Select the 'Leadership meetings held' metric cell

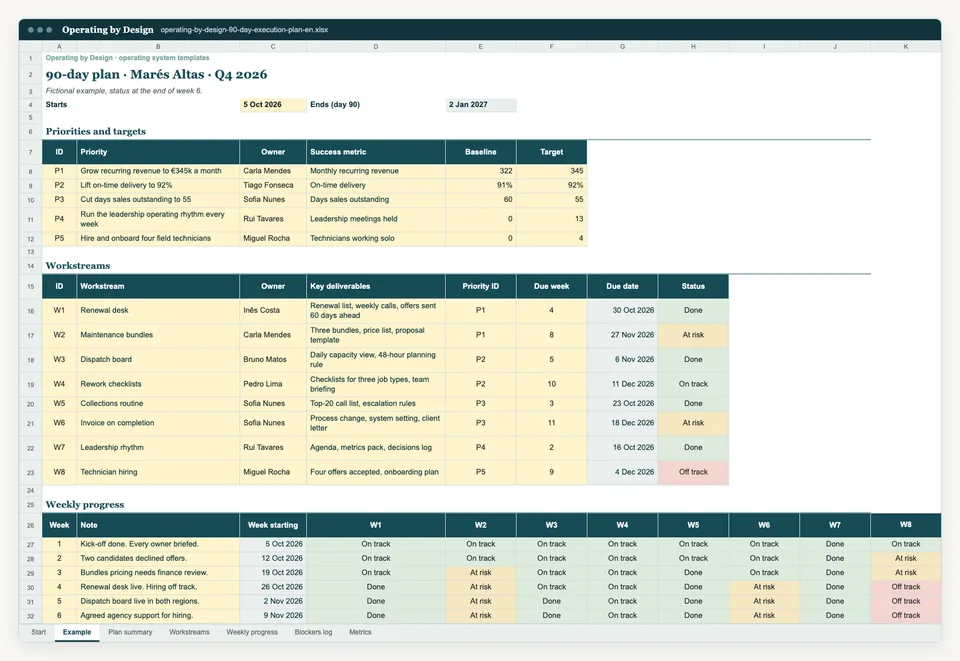tap(376, 219)
